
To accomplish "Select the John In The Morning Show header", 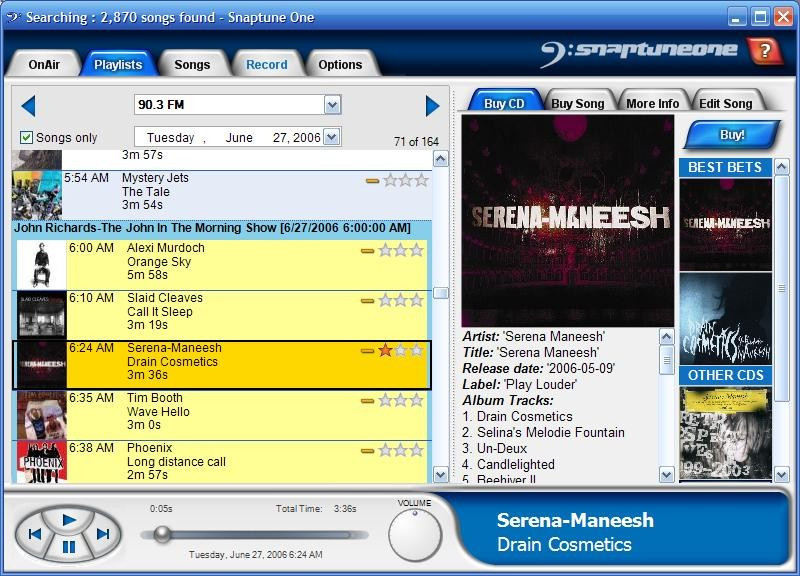I will pyautogui.click(x=221, y=228).
